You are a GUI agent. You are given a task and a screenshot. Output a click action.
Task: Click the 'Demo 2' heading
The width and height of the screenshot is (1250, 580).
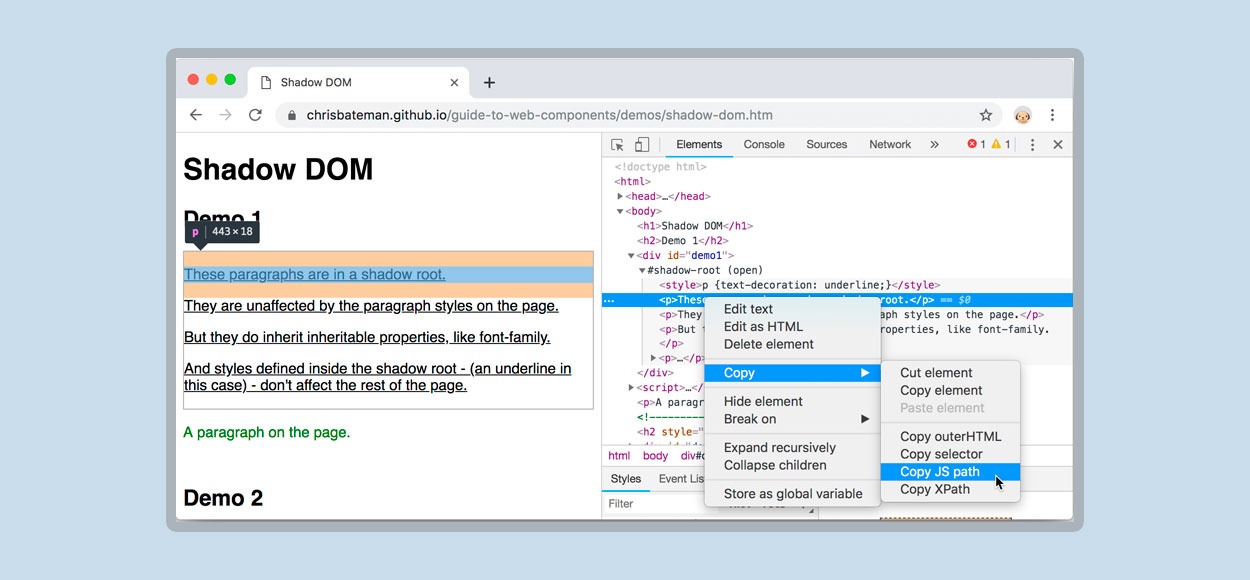tap(223, 498)
